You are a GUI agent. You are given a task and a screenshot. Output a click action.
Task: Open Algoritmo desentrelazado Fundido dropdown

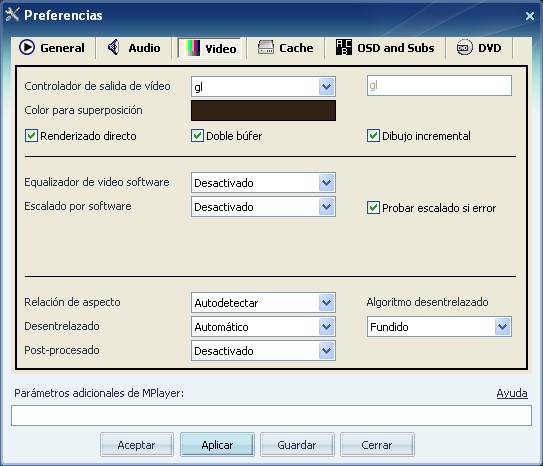pos(439,326)
